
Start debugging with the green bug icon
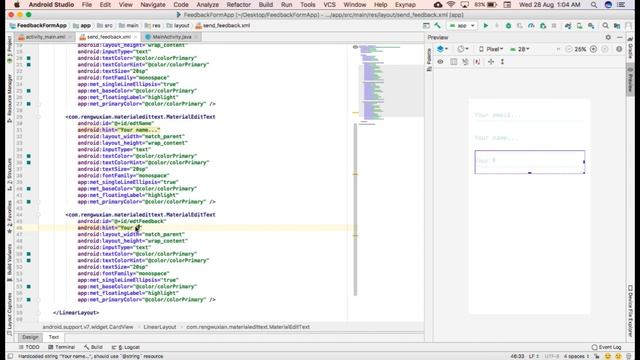coord(509,26)
